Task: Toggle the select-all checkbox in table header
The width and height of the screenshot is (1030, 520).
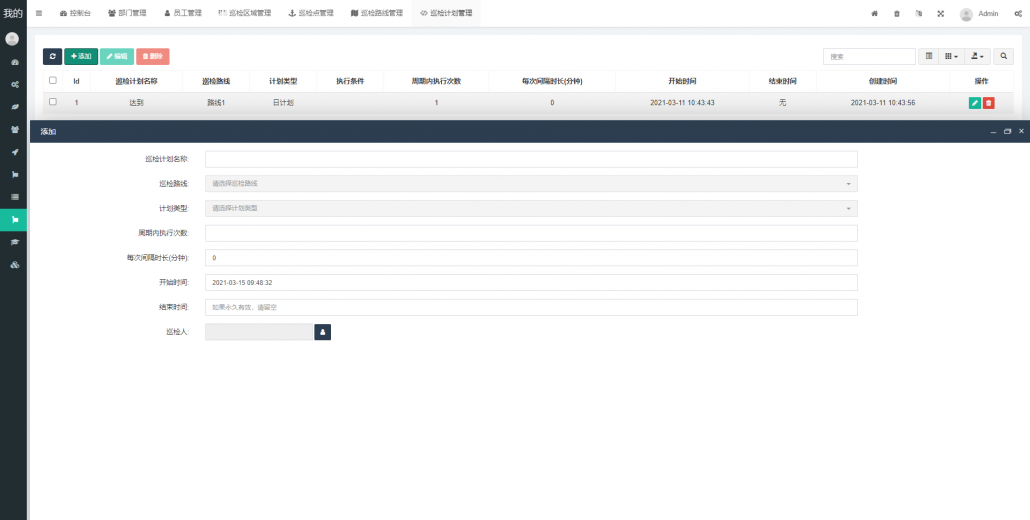Action: coord(53,80)
